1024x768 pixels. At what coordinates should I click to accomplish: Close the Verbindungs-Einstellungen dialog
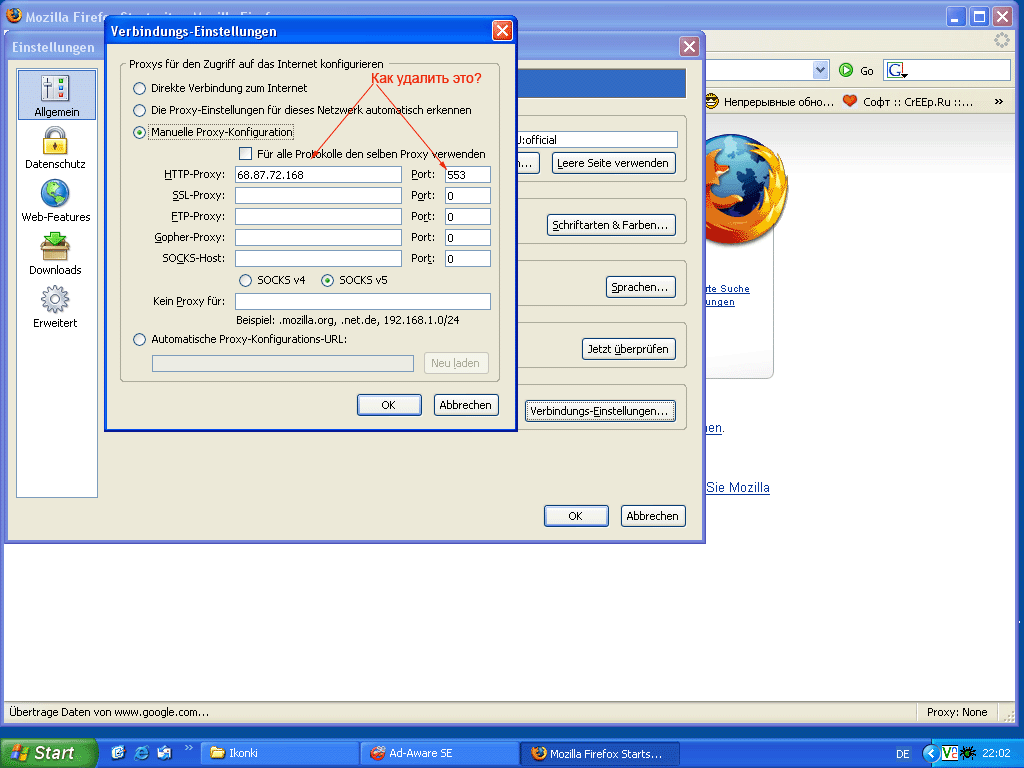pyautogui.click(x=502, y=31)
